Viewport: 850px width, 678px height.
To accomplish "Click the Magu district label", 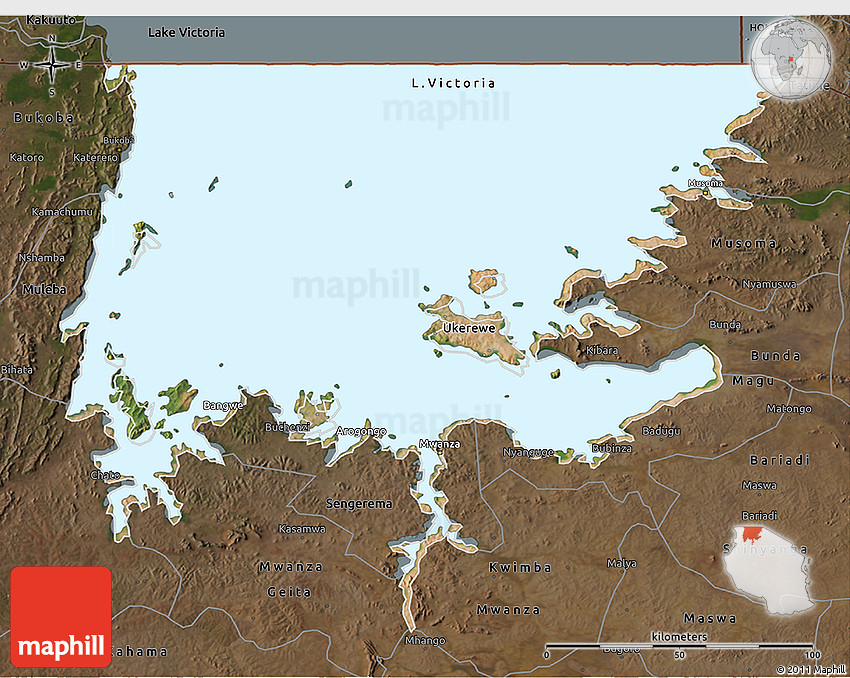I will [752, 380].
